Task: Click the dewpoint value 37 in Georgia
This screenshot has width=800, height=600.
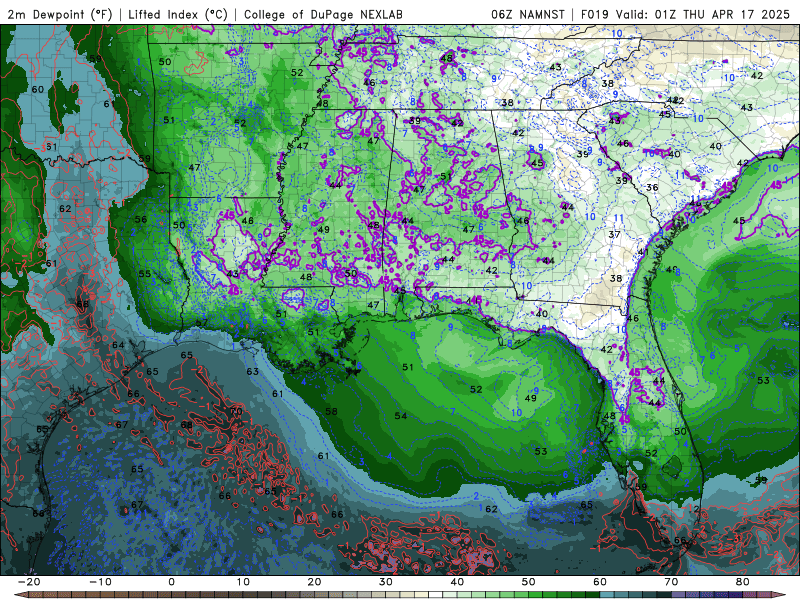Action: click(x=614, y=234)
